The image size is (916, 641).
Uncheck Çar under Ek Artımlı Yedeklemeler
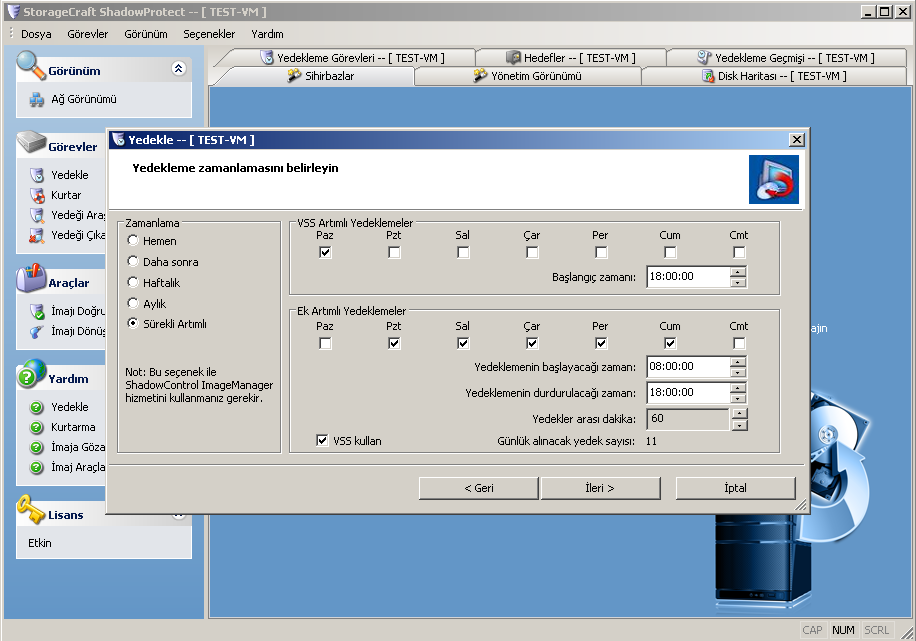(532, 344)
